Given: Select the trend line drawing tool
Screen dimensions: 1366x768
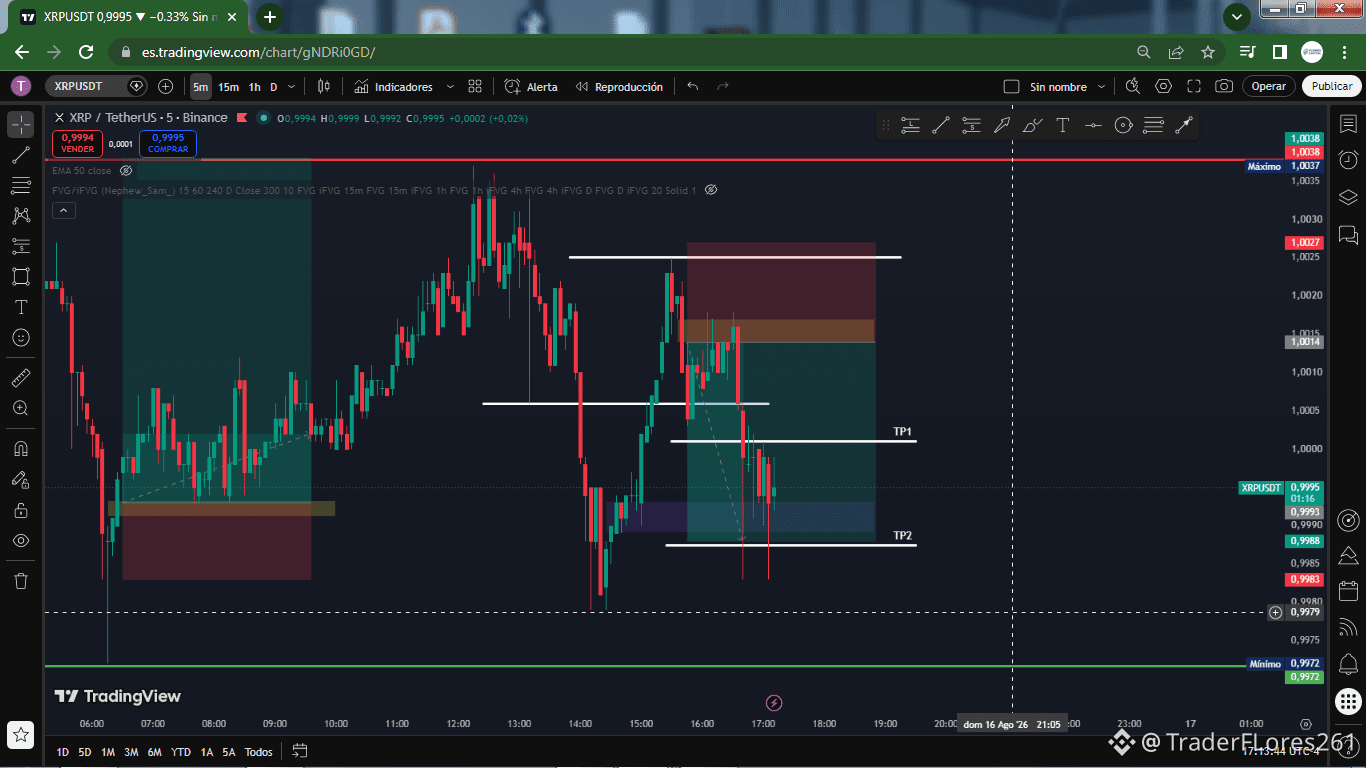Looking at the screenshot, I should point(21,155).
